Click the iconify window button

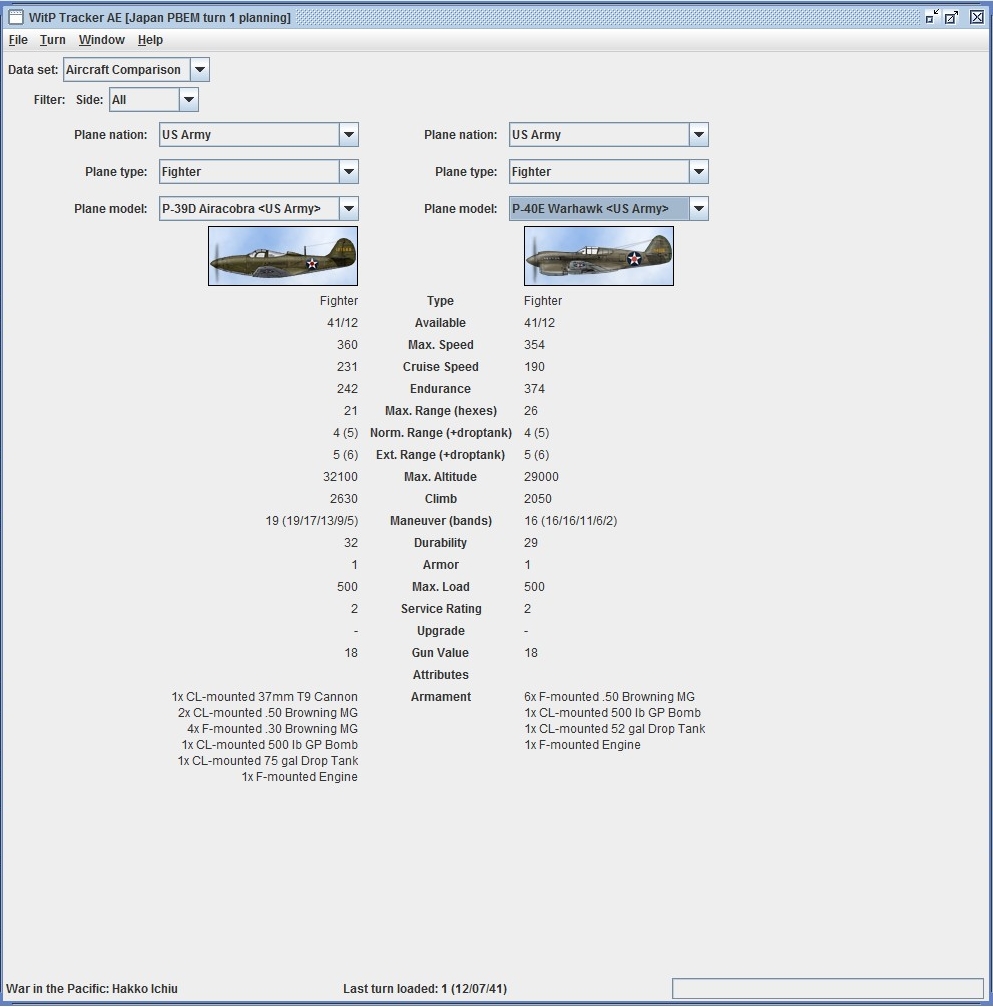932,17
